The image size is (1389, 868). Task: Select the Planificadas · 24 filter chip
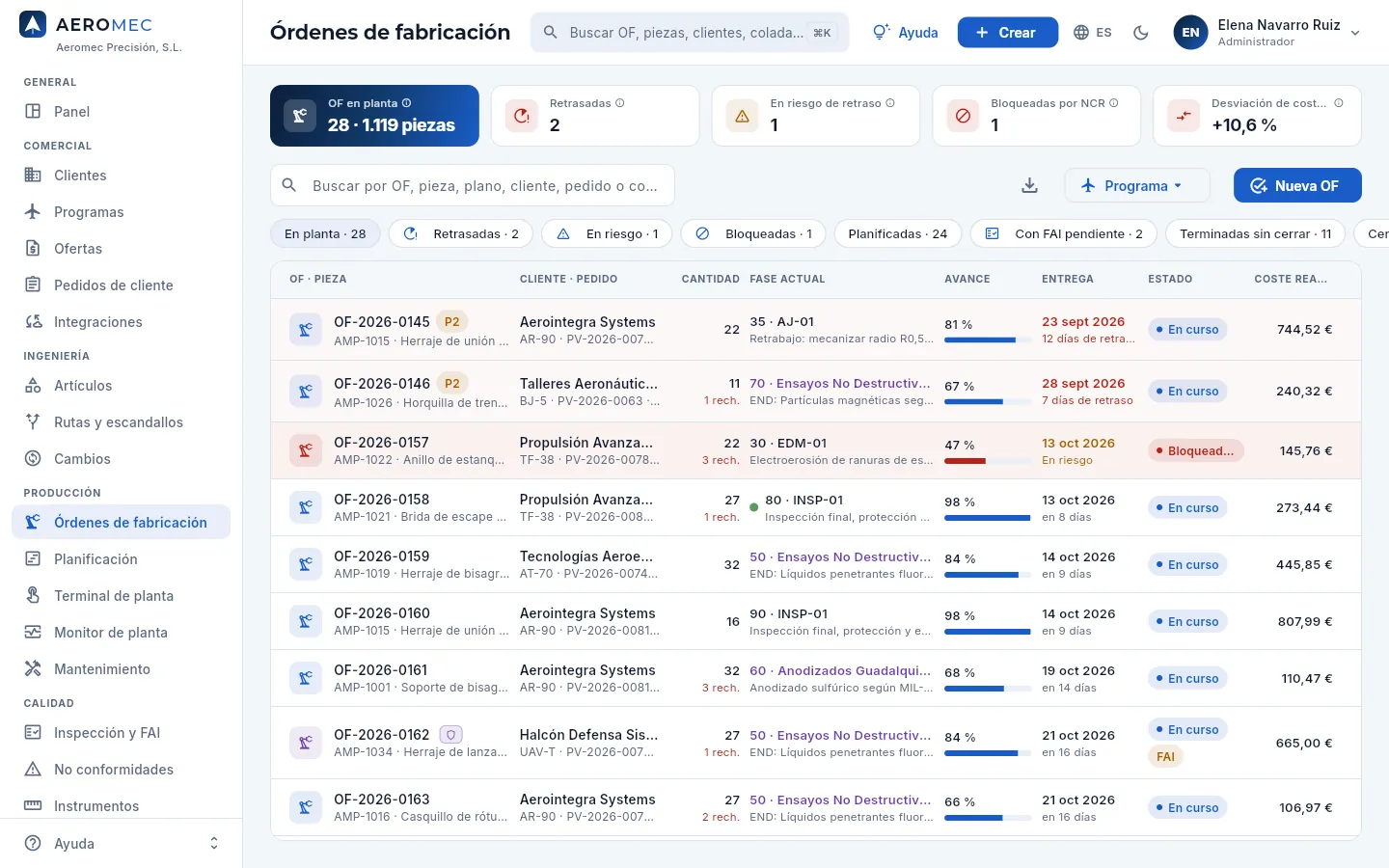pos(897,233)
